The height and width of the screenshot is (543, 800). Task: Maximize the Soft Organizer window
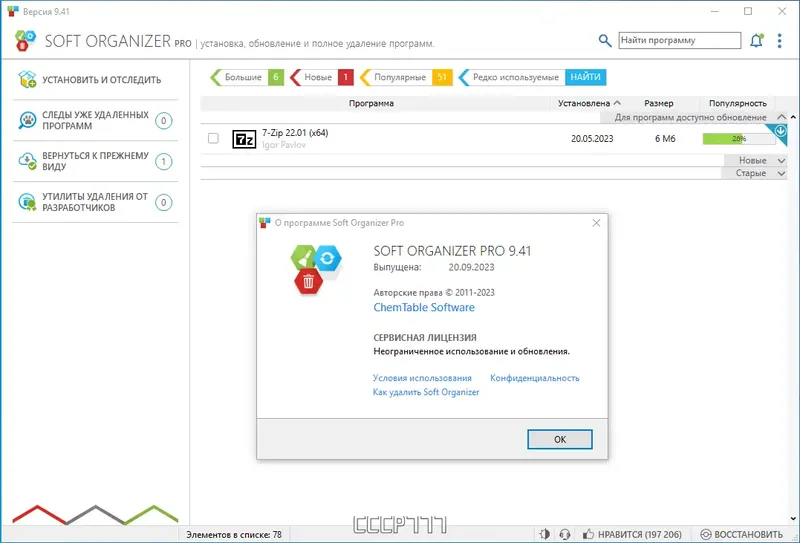pyautogui.click(x=748, y=11)
